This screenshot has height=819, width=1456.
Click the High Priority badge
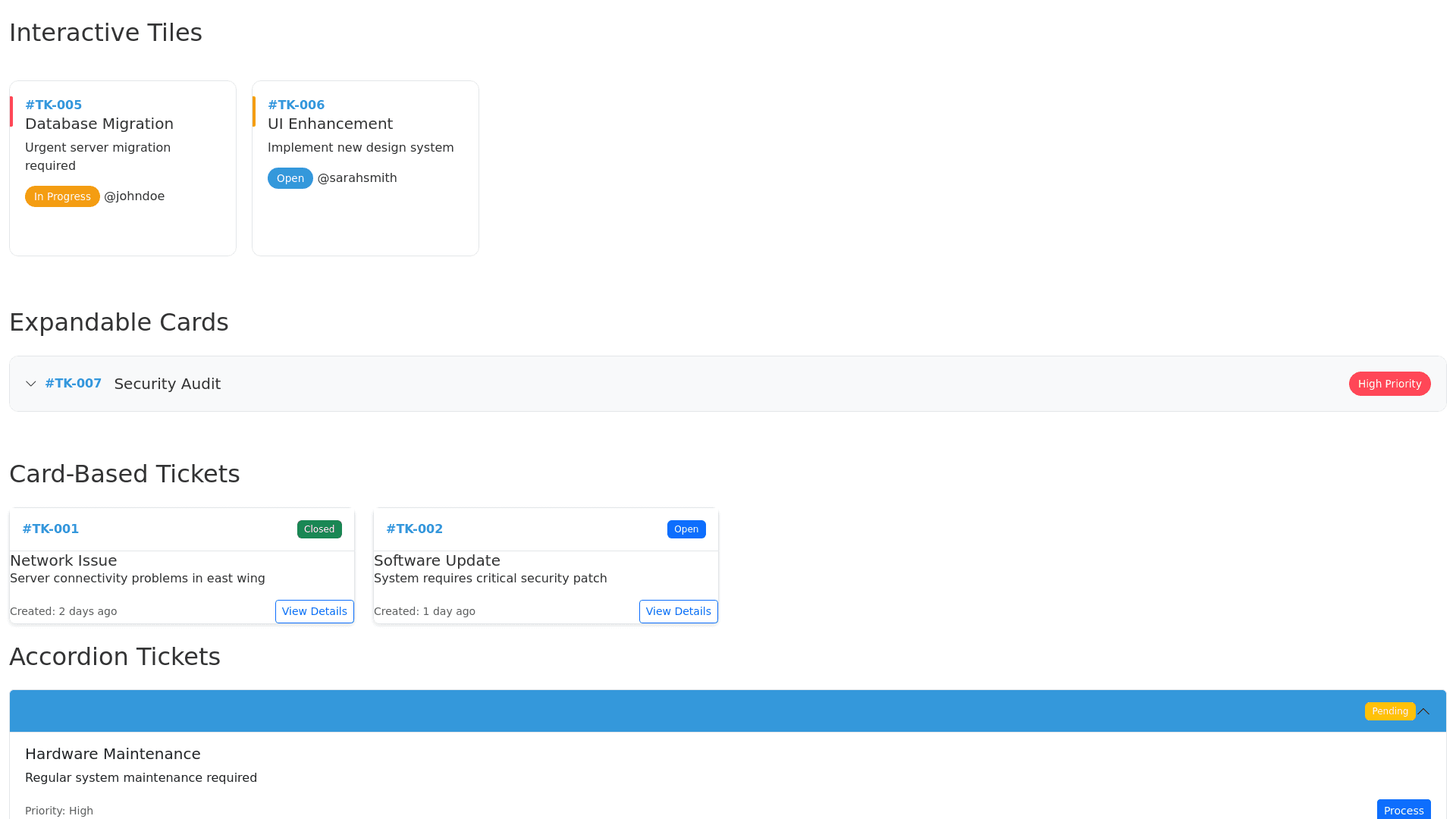1389,384
